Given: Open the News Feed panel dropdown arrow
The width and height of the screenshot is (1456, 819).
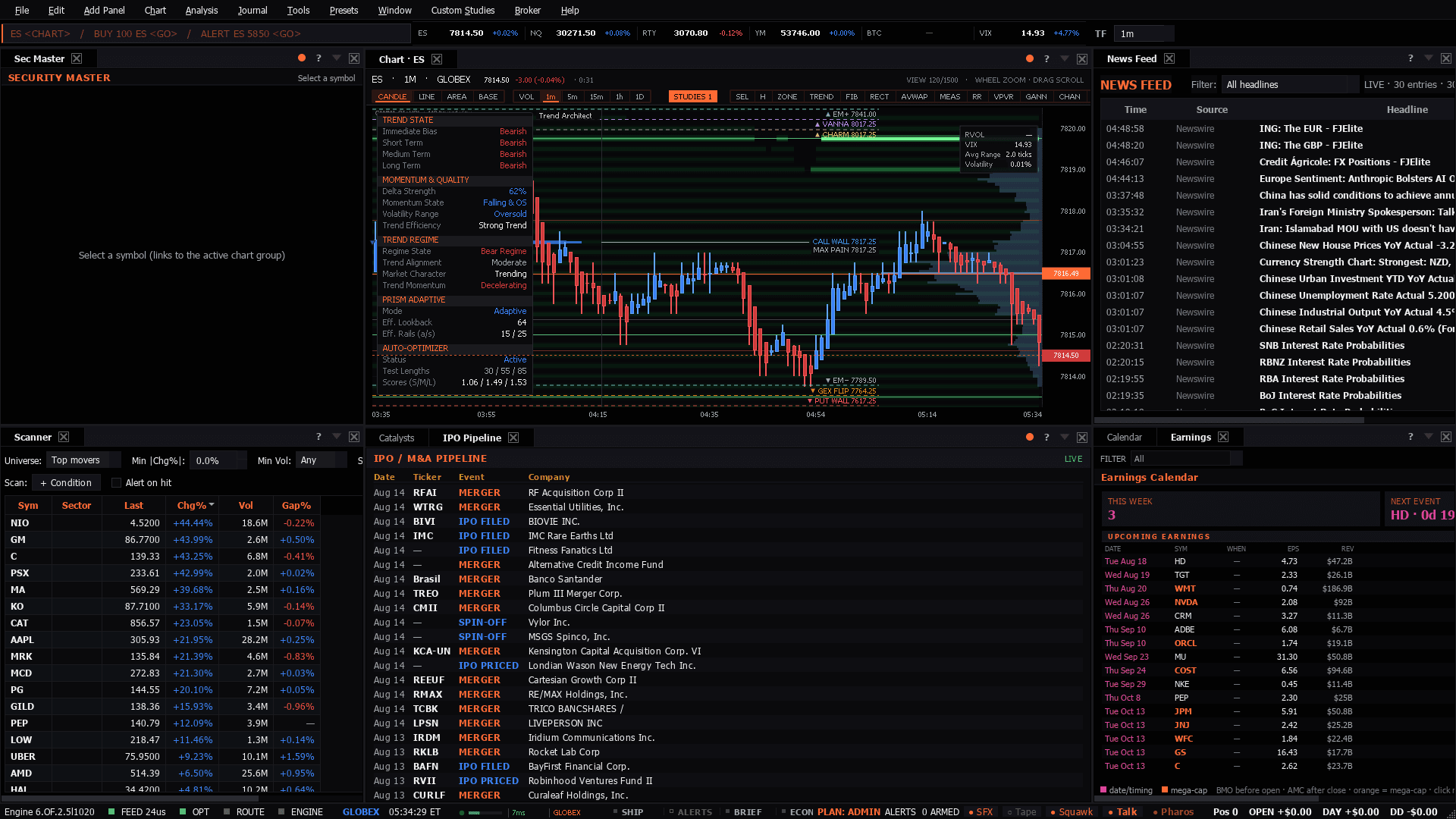Looking at the screenshot, I should pos(1429,58).
